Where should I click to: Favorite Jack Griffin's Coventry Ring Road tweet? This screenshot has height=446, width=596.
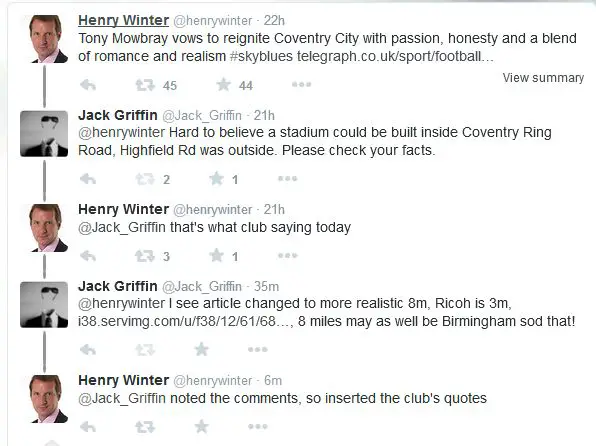click(x=217, y=178)
